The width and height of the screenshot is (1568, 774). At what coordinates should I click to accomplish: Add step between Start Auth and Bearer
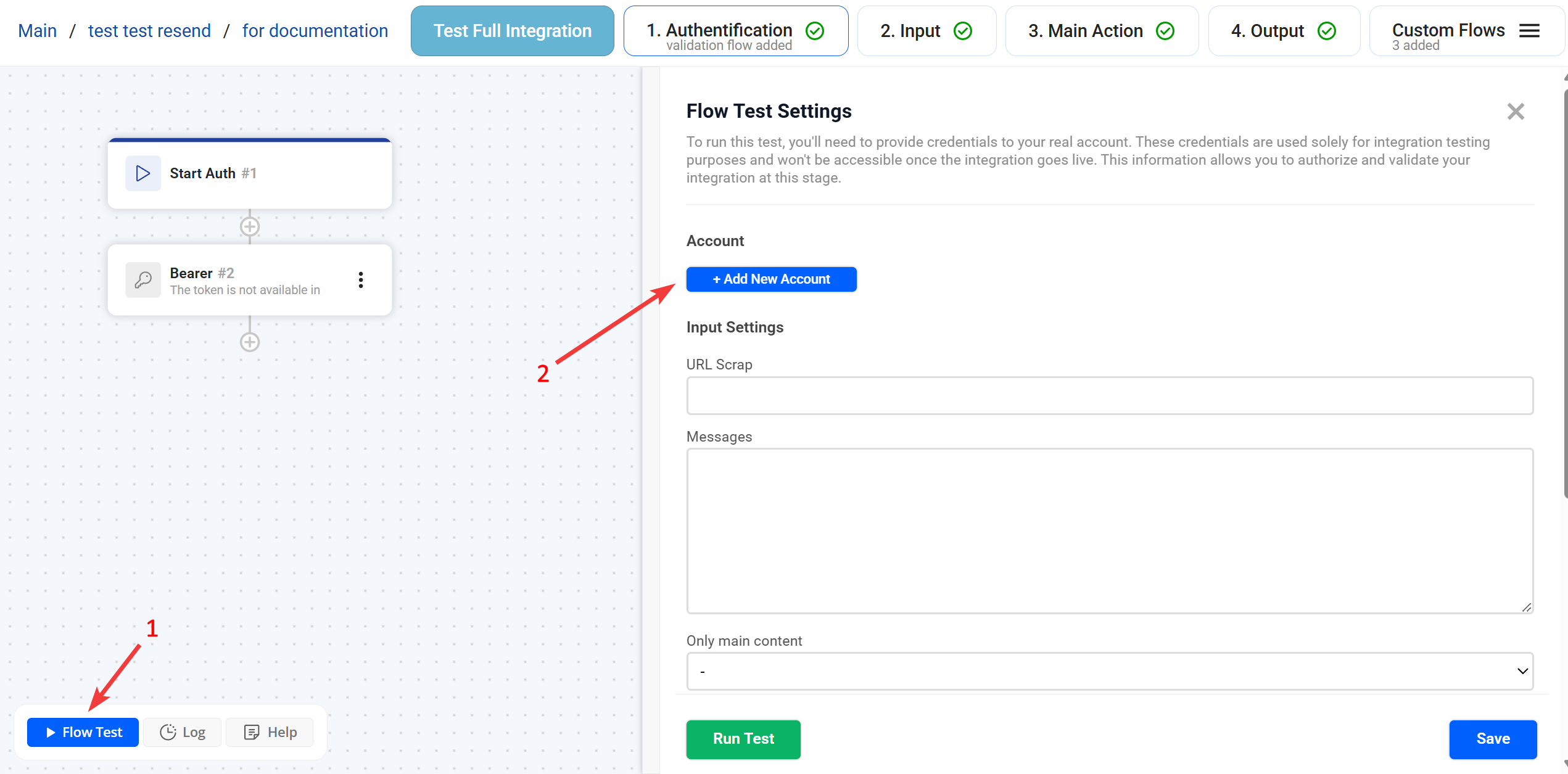click(249, 226)
